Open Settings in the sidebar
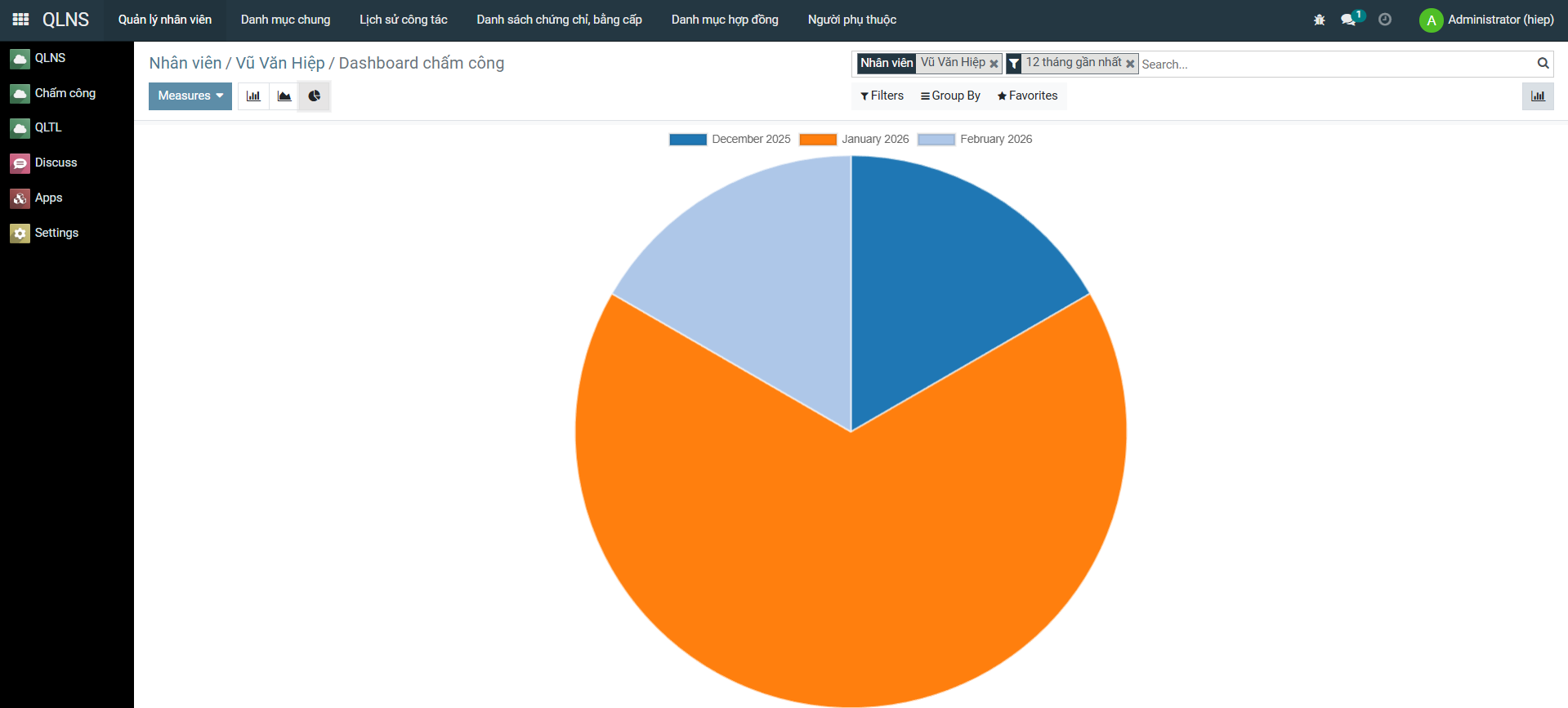This screenshot has height=708, width=1568. [57, 234]
